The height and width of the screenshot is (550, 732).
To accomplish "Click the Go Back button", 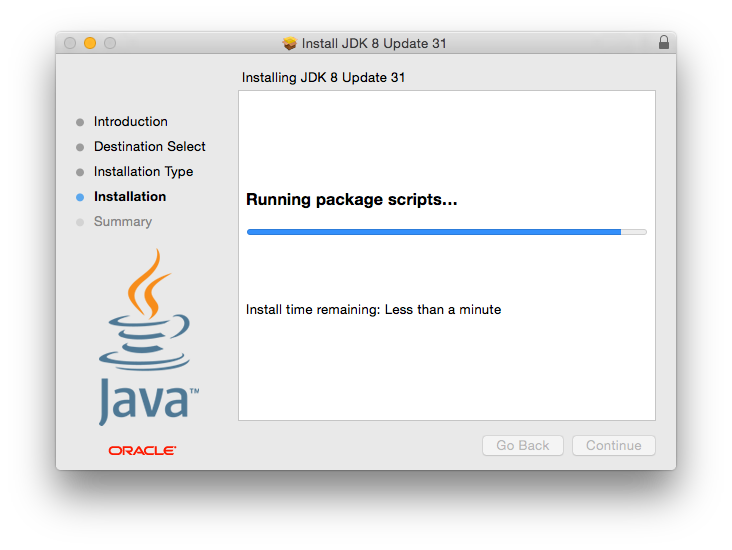I will (x=523, y=445).
